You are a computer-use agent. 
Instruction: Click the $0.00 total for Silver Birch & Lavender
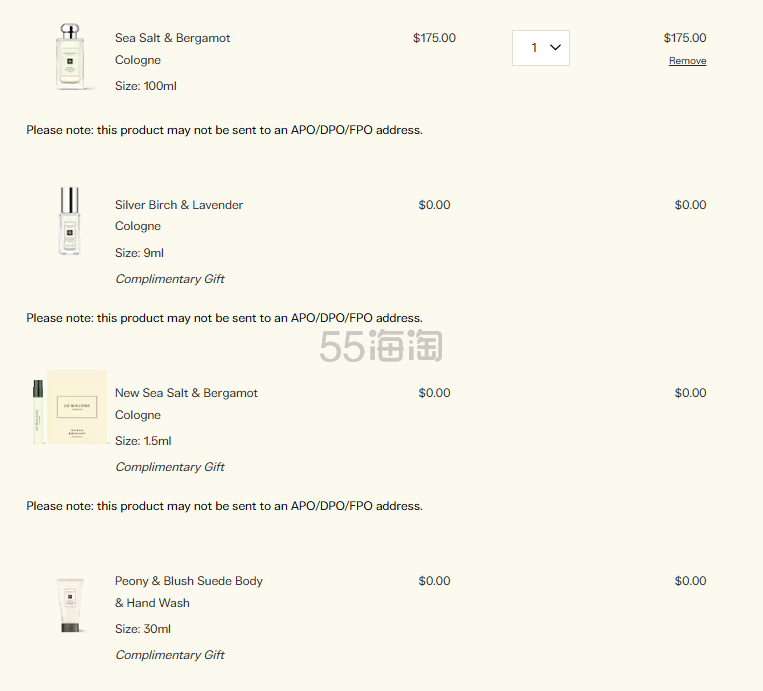coord(690,205)
